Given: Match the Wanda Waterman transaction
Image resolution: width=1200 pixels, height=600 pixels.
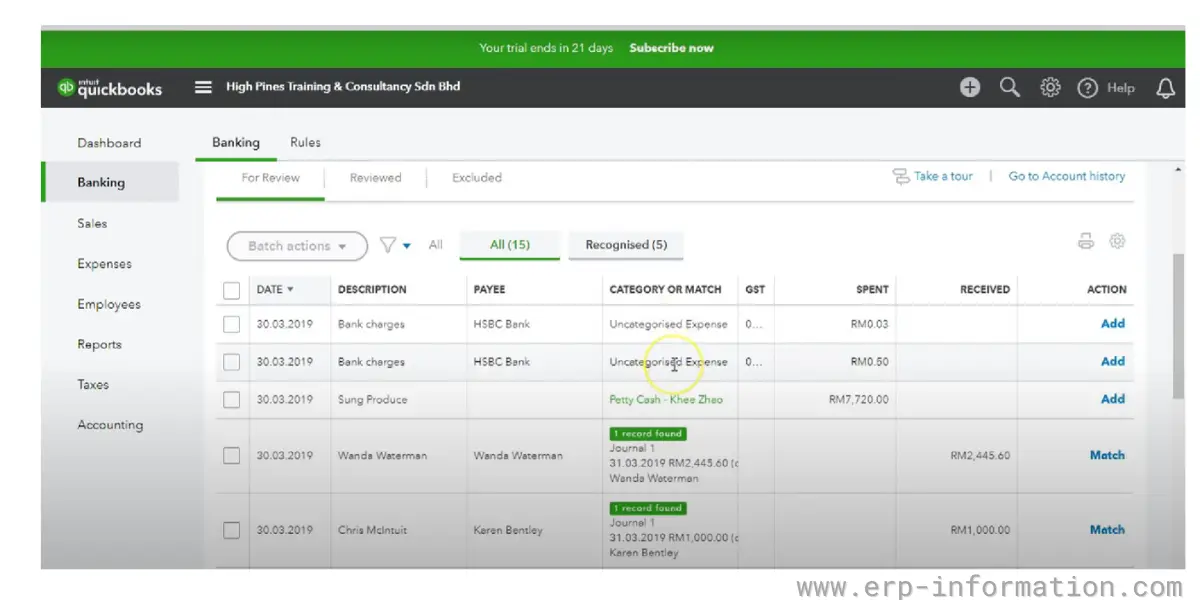Looking at the screenshot, I should click(x=1107, y=455).
